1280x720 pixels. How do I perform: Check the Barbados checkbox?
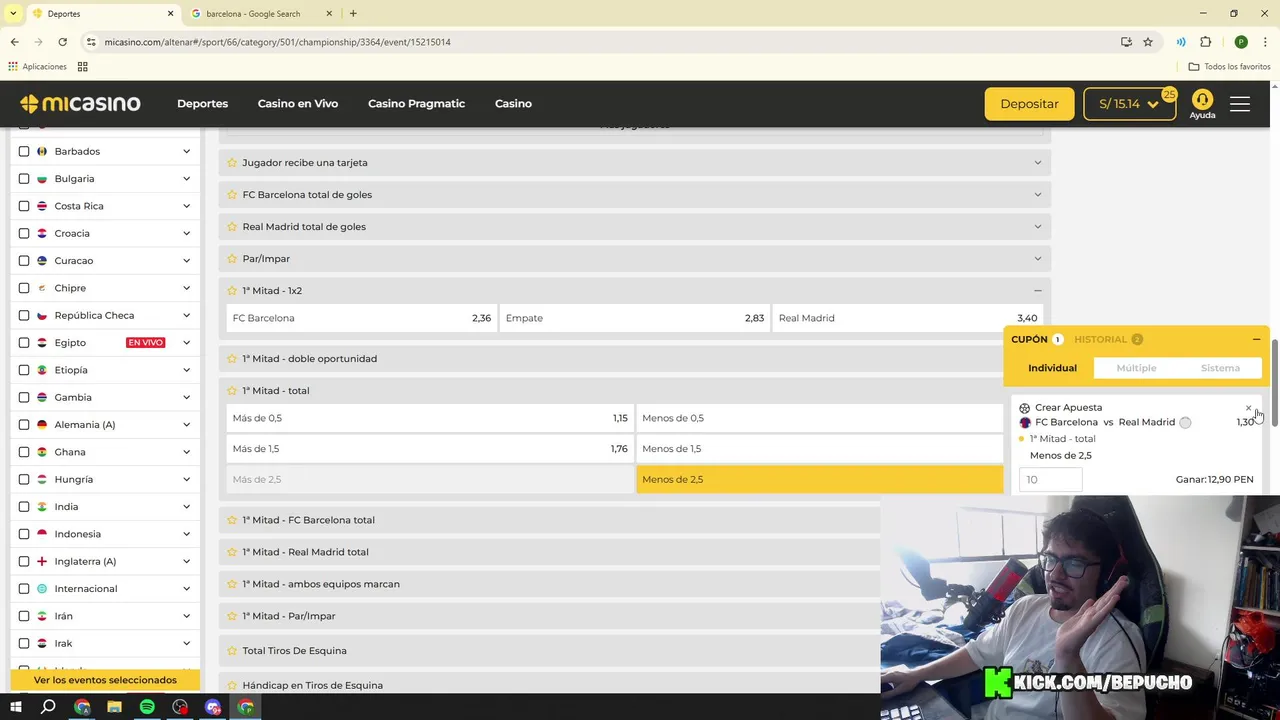click(24, 151)
